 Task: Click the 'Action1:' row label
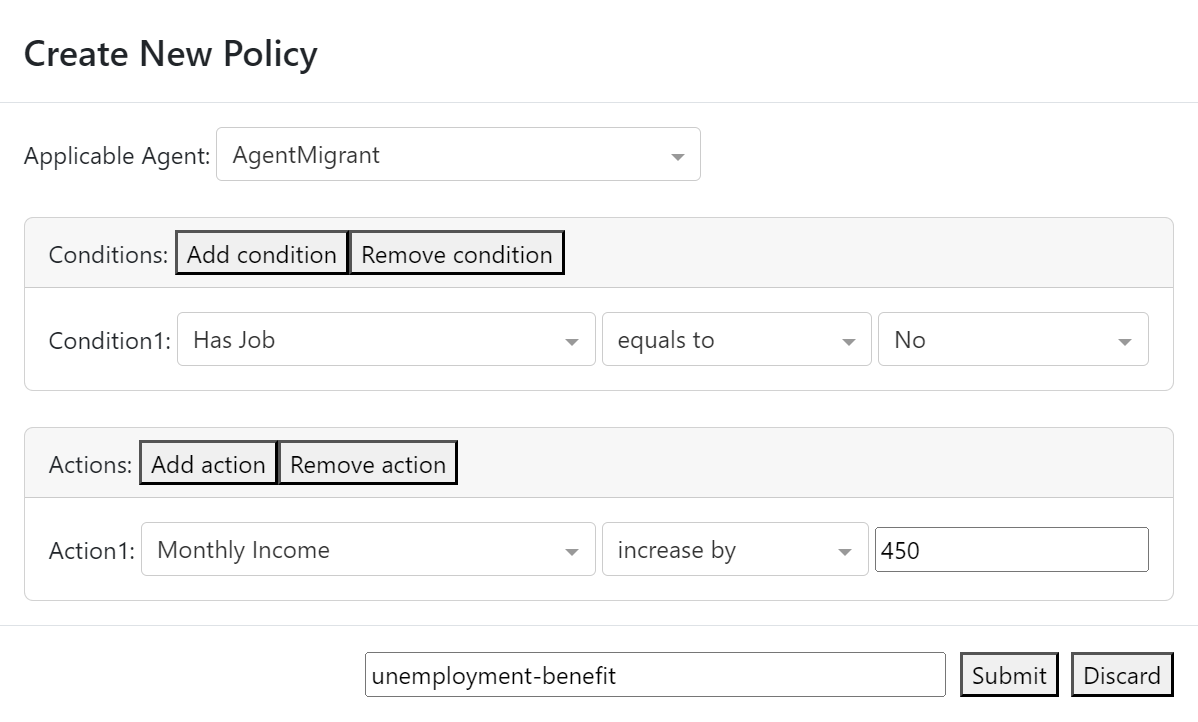(x=91, y=551)
